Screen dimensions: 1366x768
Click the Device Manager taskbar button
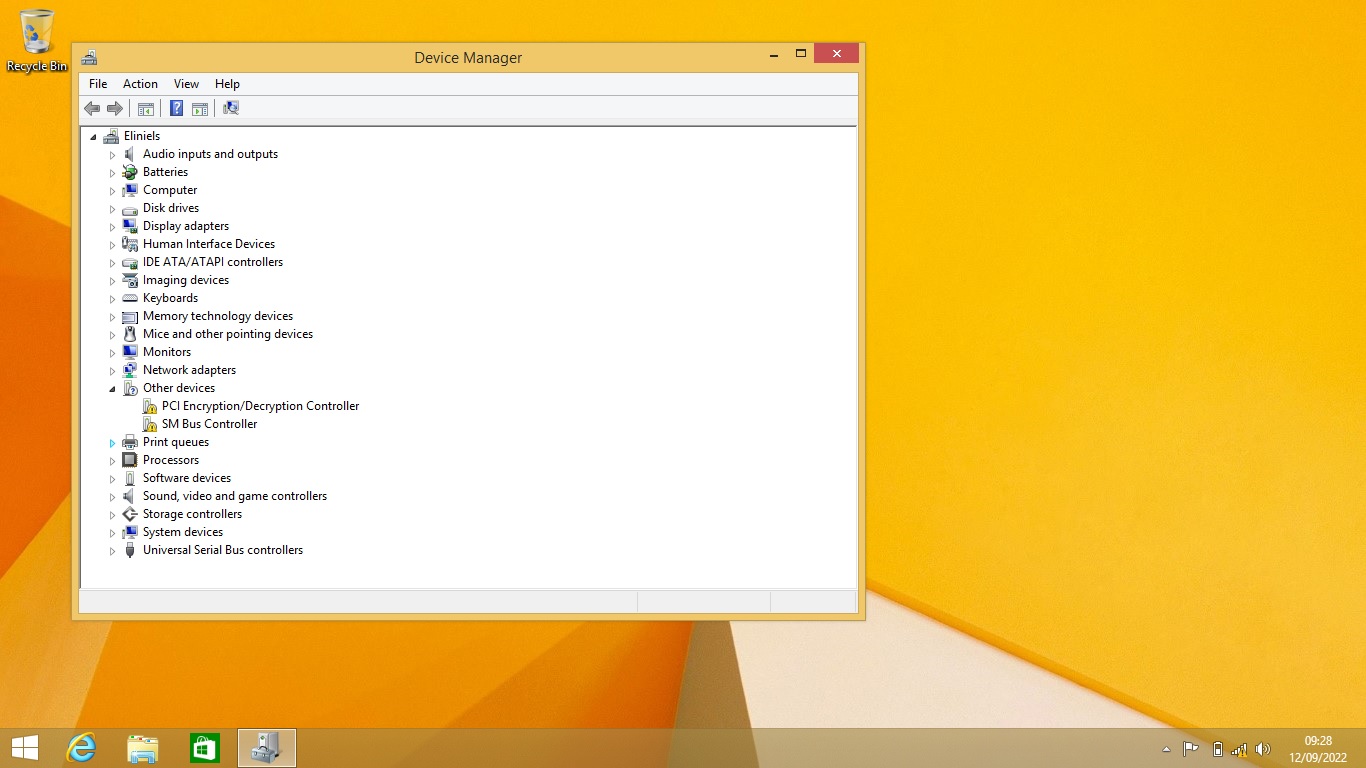[267, 748]
